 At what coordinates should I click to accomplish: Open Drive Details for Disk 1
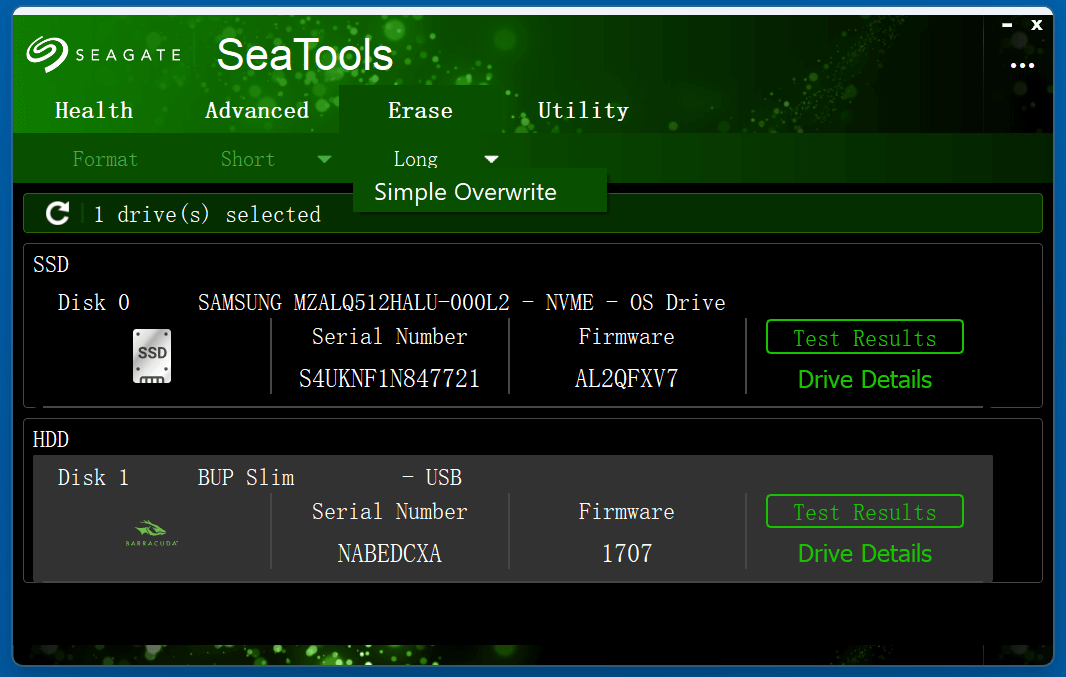864,554
